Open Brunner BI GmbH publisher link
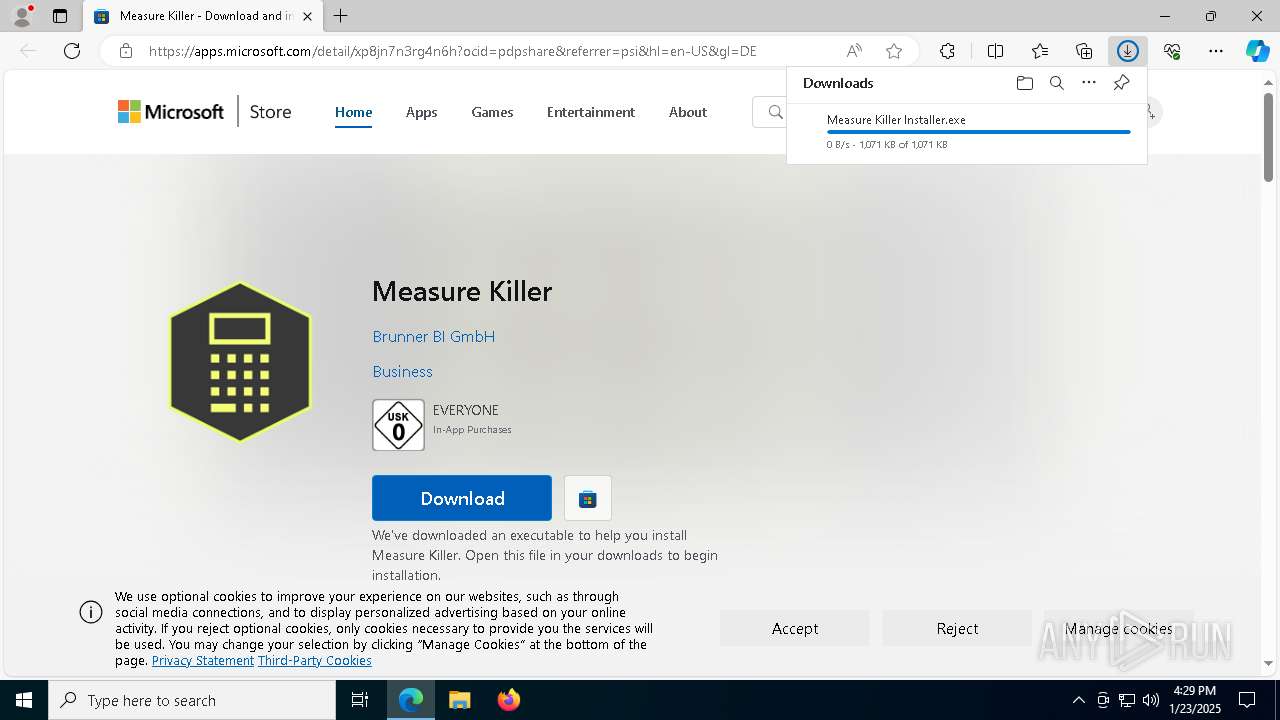The height and width of the screenshot is (720, 1280). [433, 337]
